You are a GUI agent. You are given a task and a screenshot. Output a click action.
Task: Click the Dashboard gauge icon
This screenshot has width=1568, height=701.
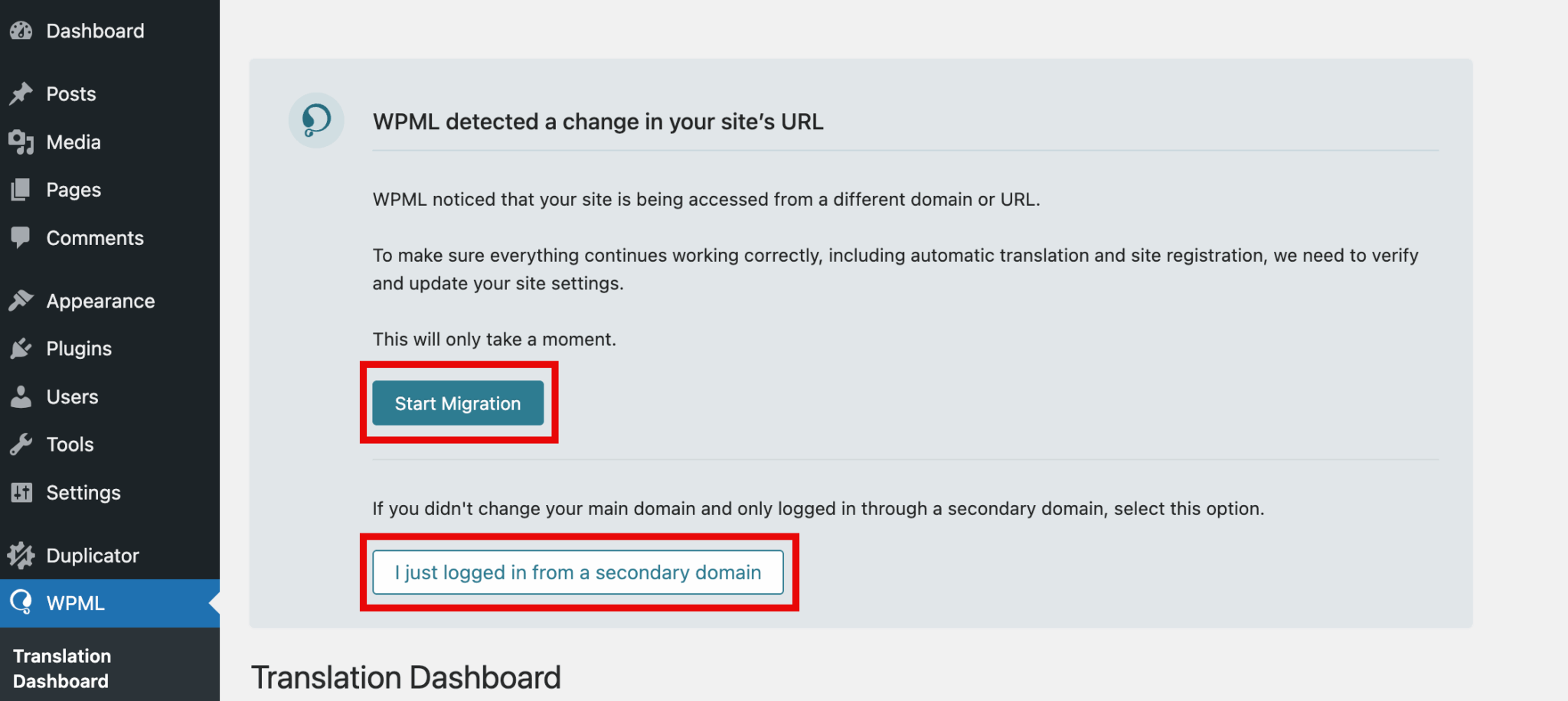point(21,31)
